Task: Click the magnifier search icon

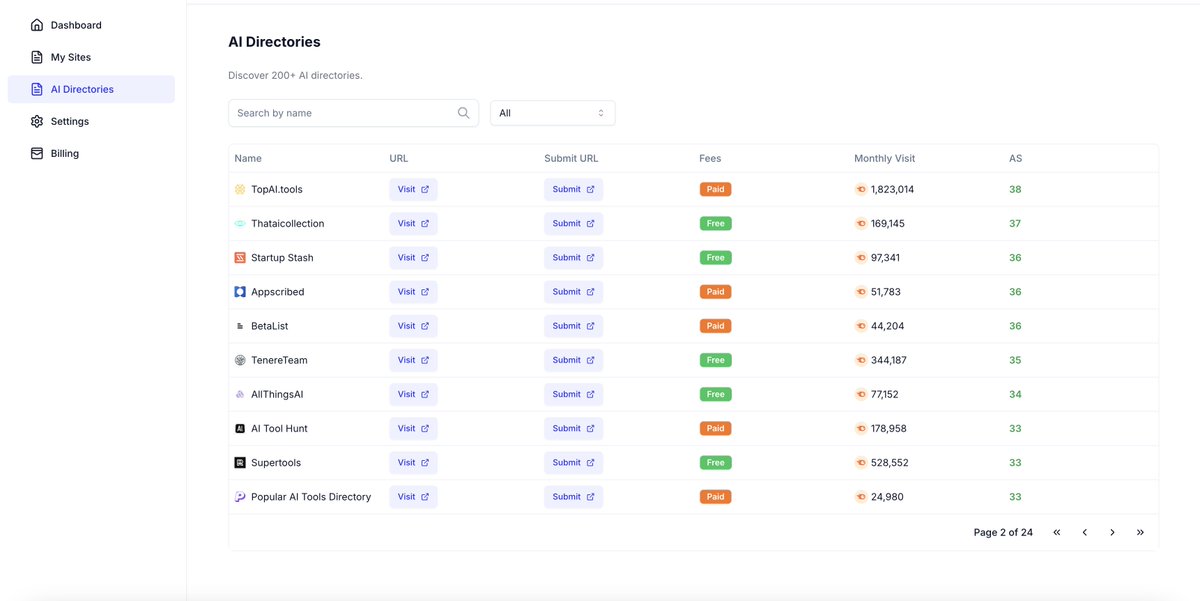Action: point(463,113)
